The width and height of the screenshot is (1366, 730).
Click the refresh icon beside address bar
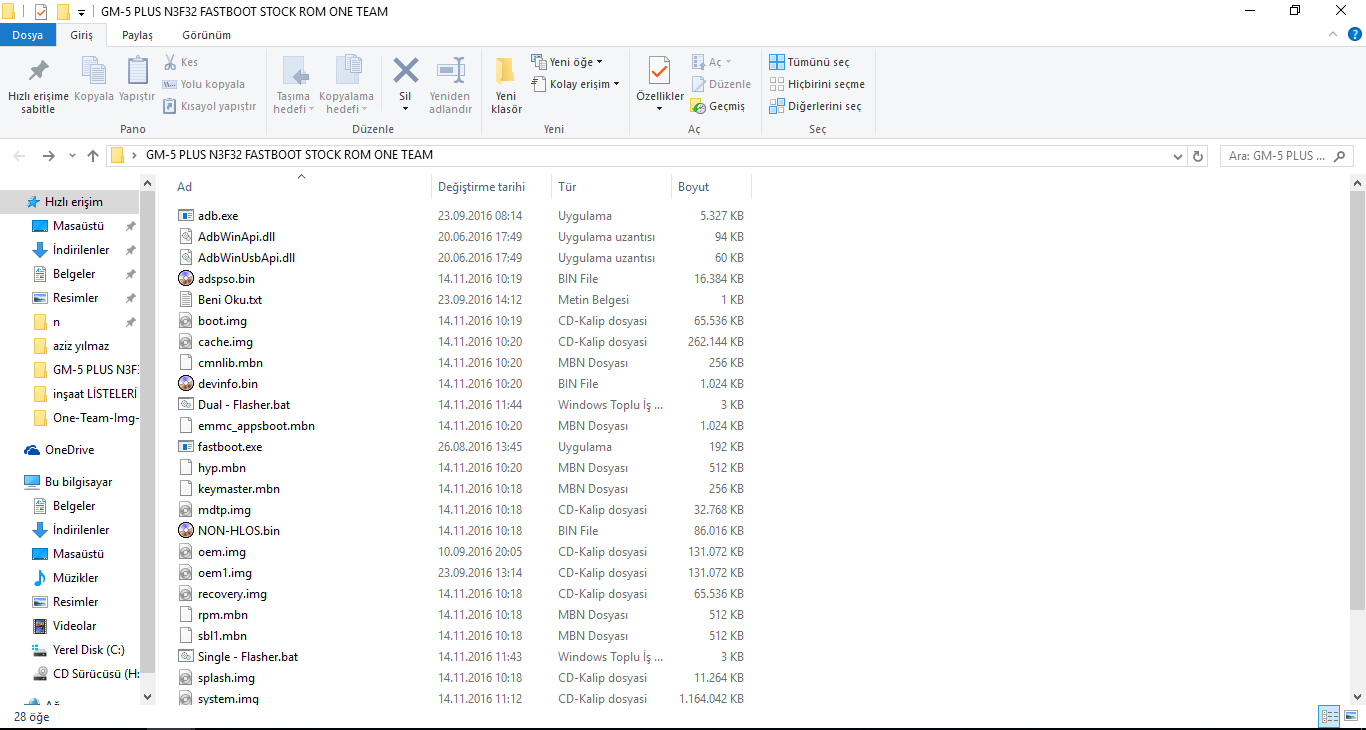(x=1198, y=156)
